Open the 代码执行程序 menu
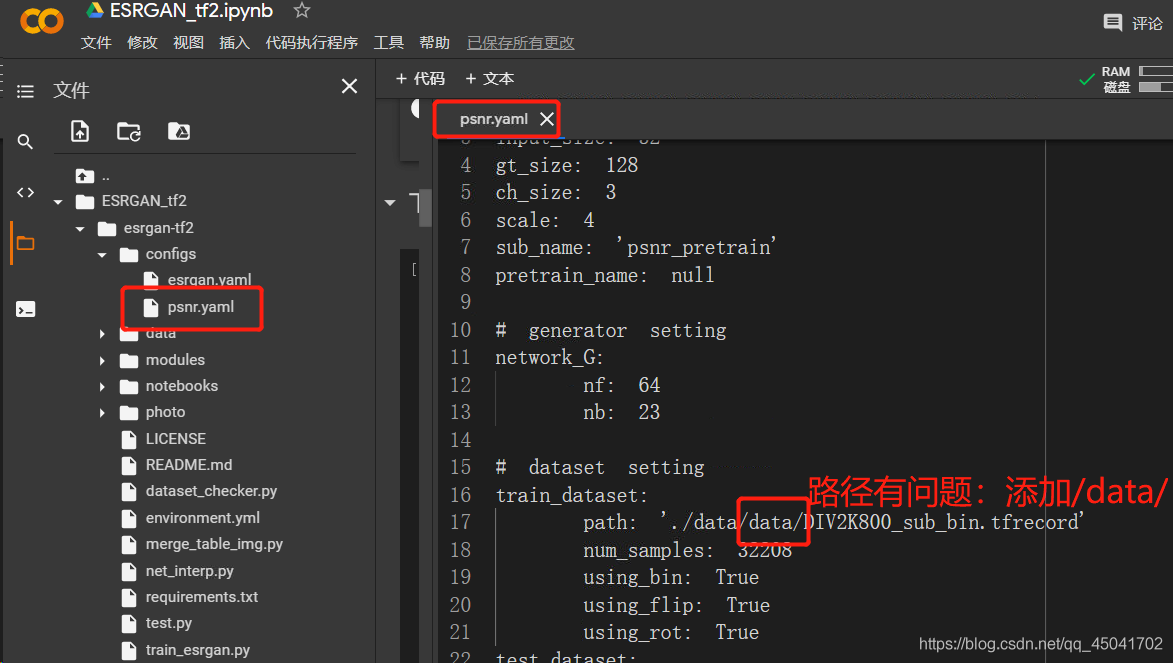Screen dimensions: 1173x663 click(311, 43)
